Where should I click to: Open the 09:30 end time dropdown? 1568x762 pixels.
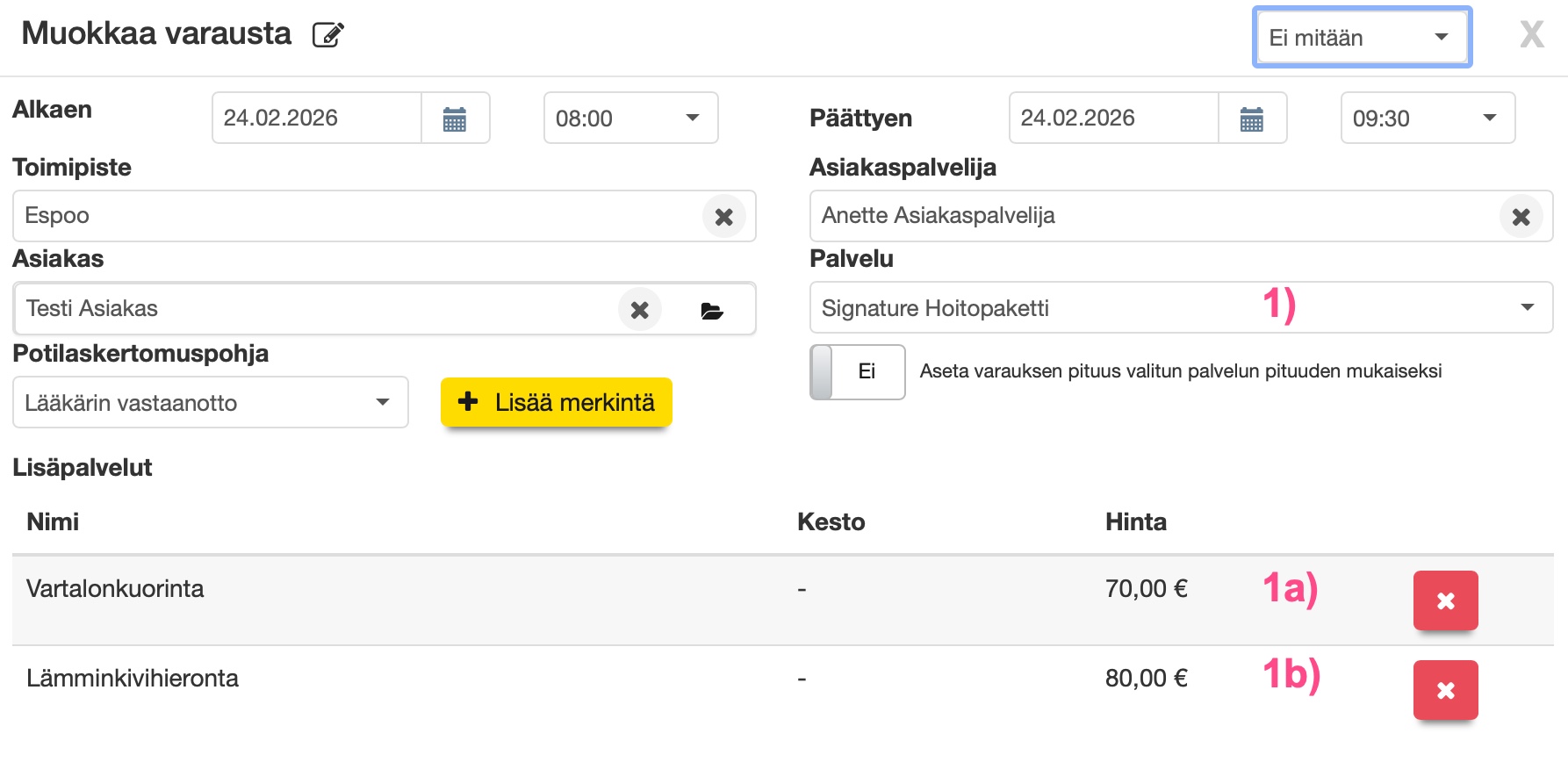coord(1428,119)
